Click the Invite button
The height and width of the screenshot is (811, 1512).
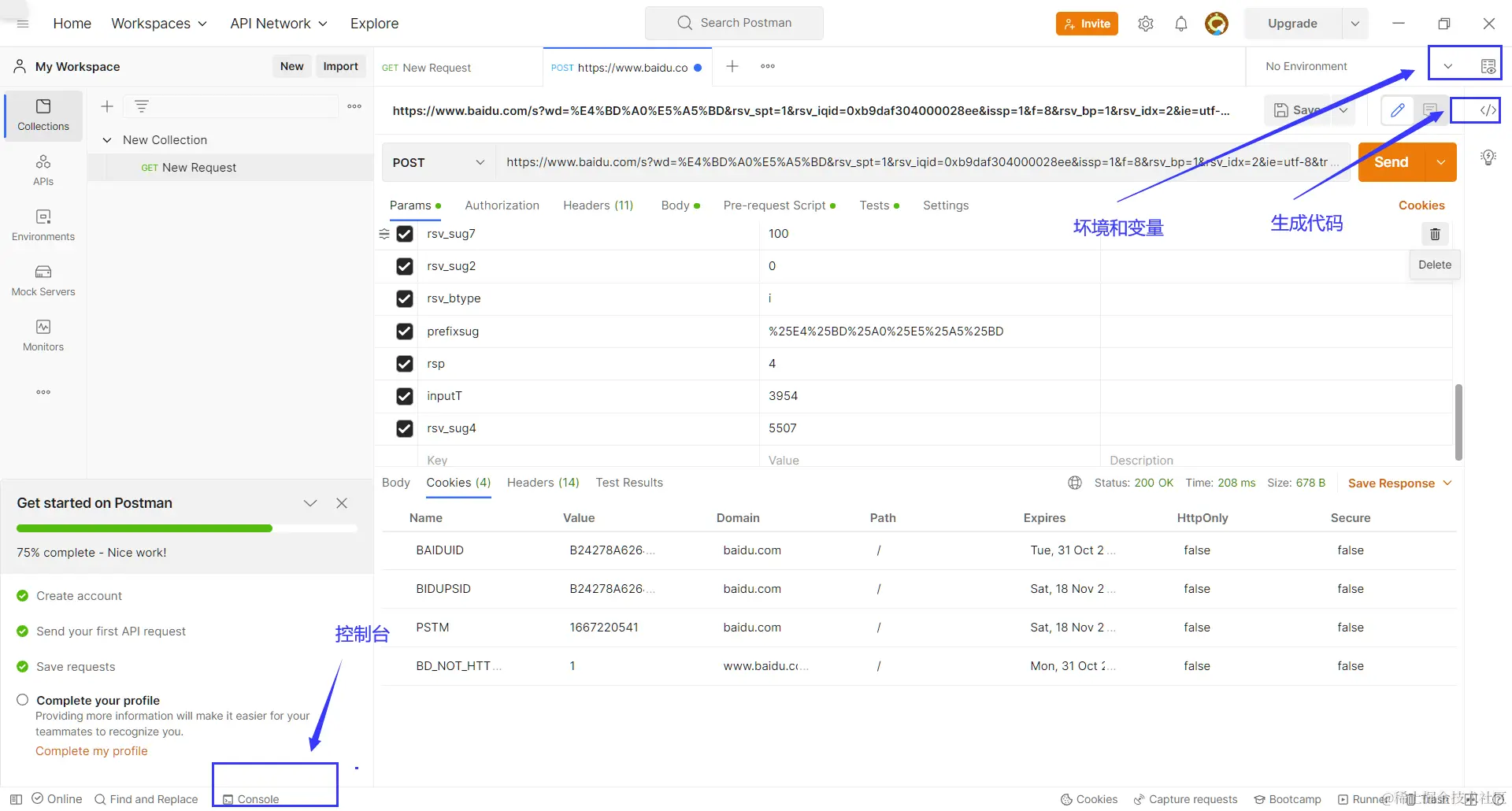point(1087,24)
